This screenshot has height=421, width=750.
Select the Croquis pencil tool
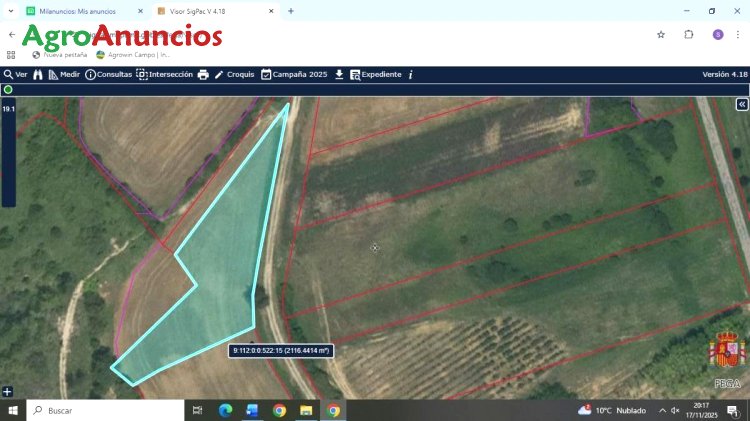234,75
